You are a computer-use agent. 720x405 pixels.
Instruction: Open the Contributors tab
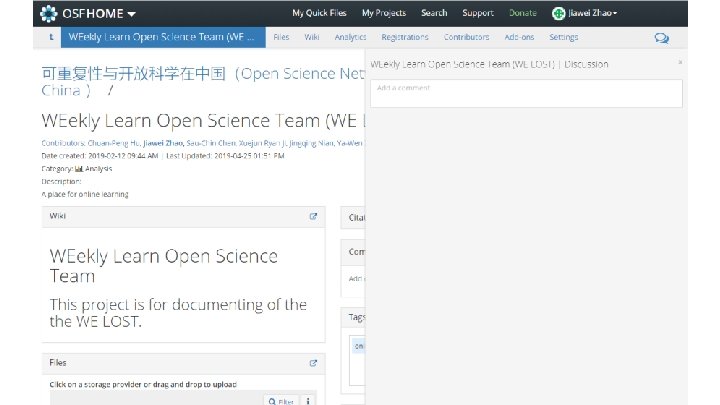point(466,37)
